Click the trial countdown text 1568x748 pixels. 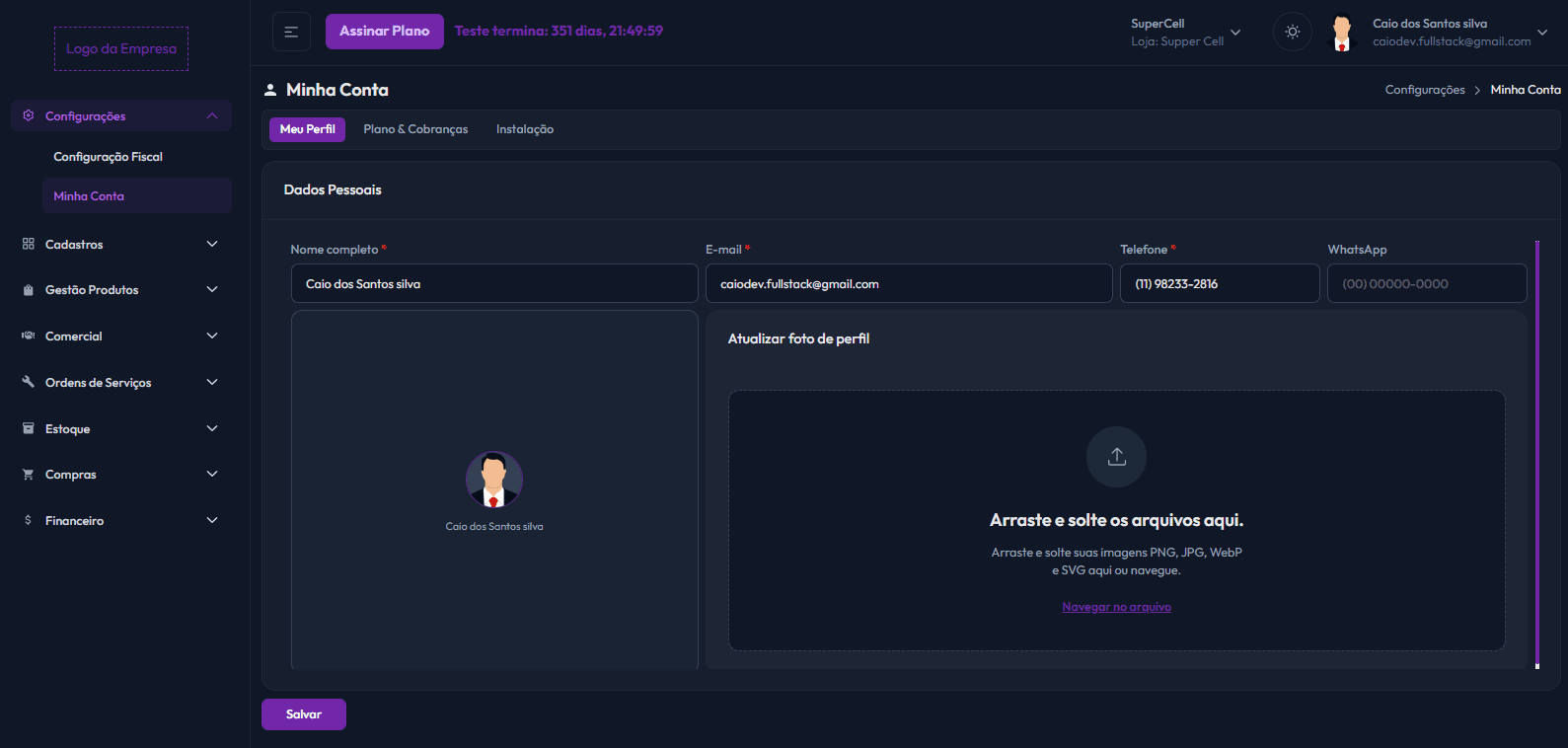pos(559,32)
